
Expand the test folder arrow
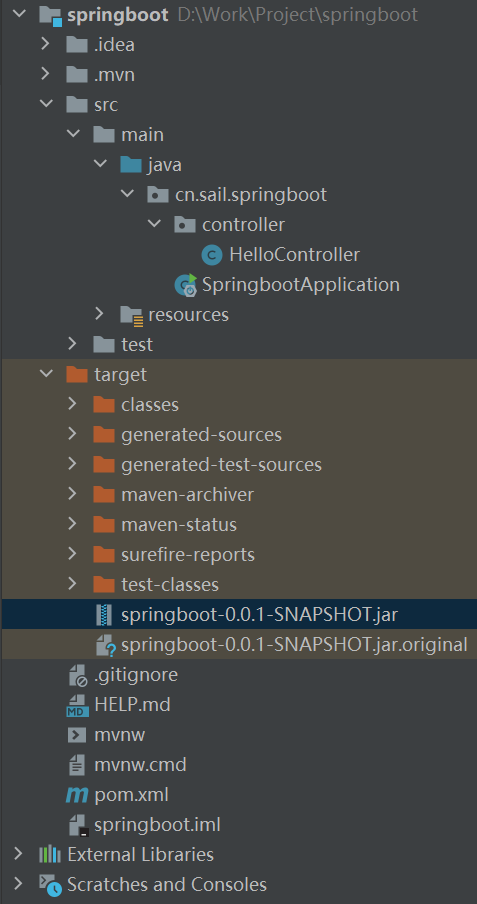pos(73,344)
